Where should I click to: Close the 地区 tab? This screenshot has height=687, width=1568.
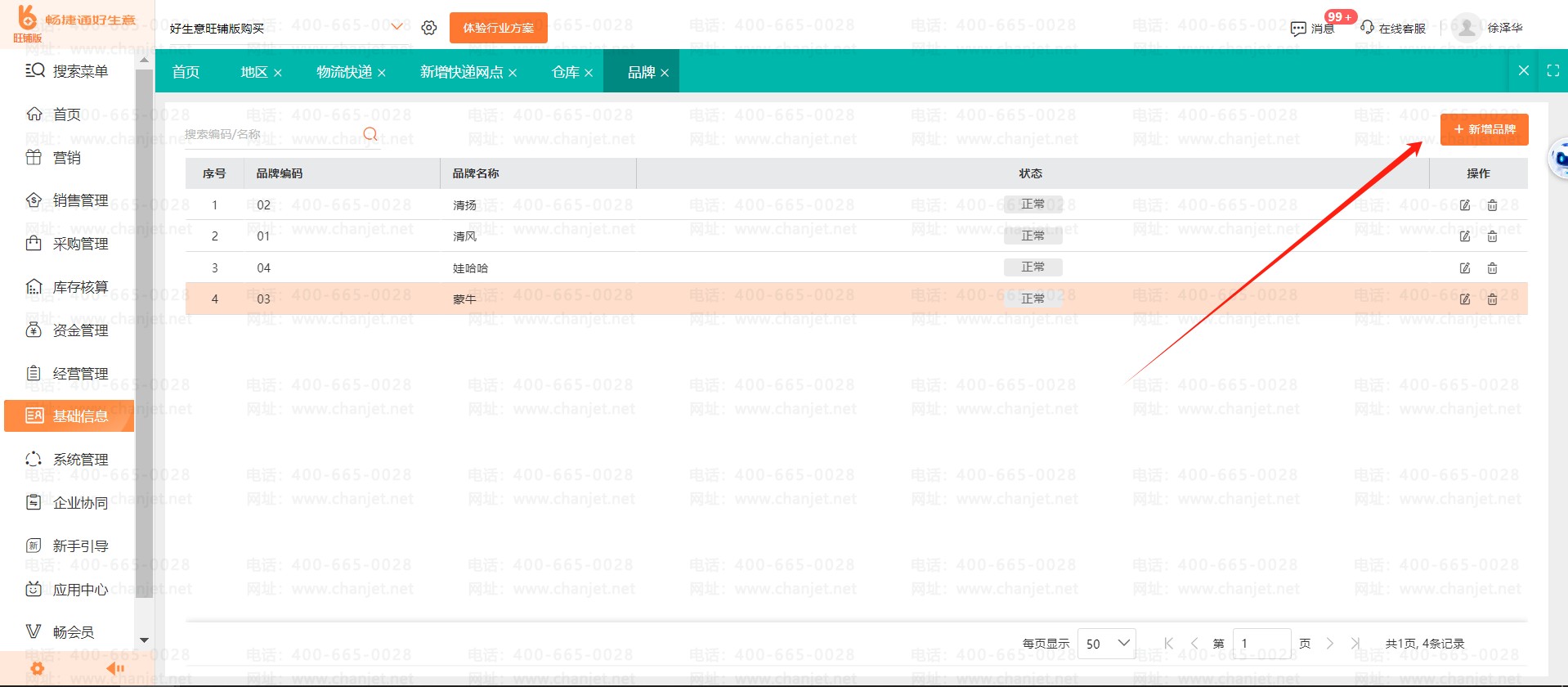tap(278, 73)
